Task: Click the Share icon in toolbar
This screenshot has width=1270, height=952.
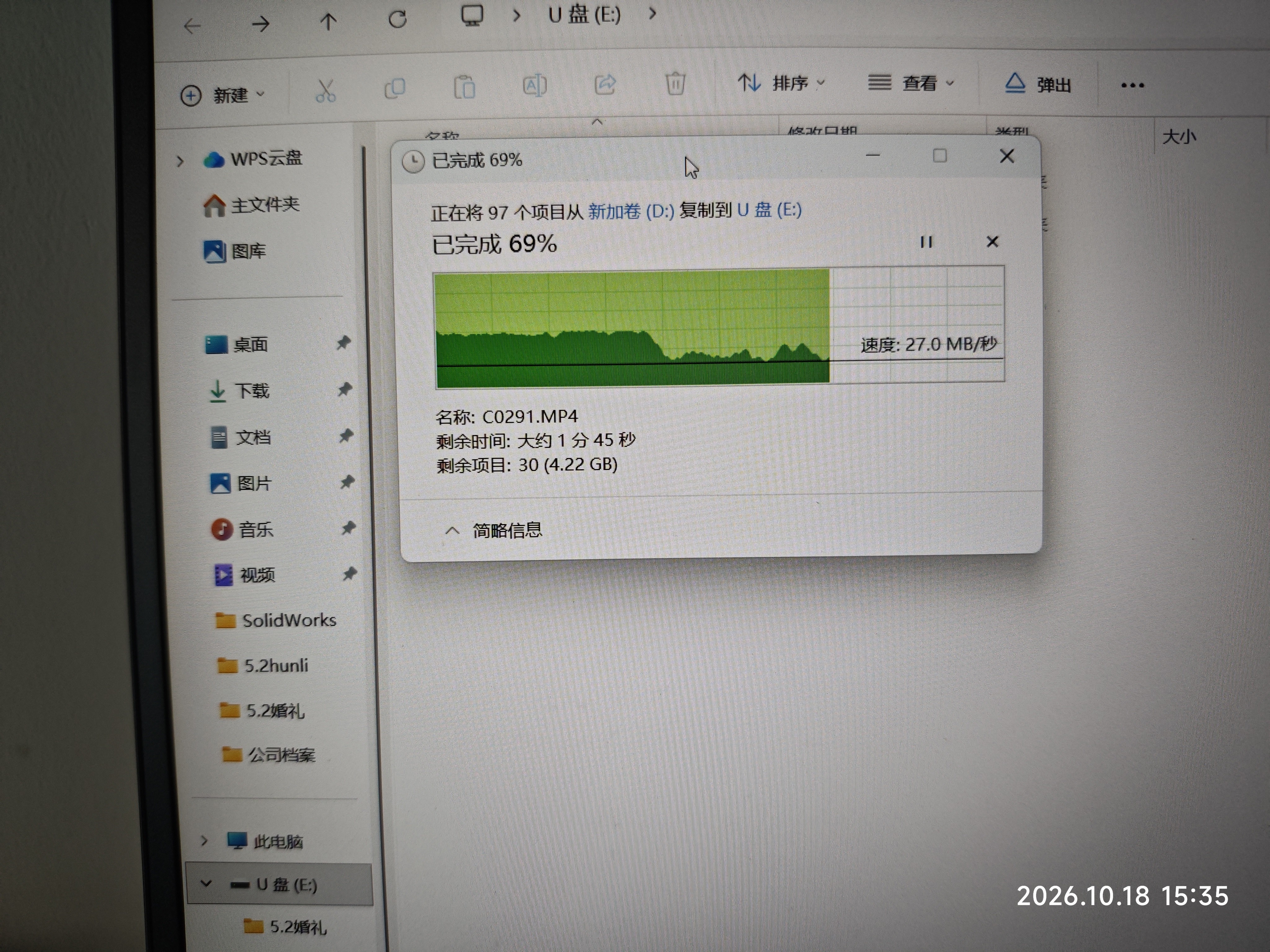Action: [x=605, y=85]
